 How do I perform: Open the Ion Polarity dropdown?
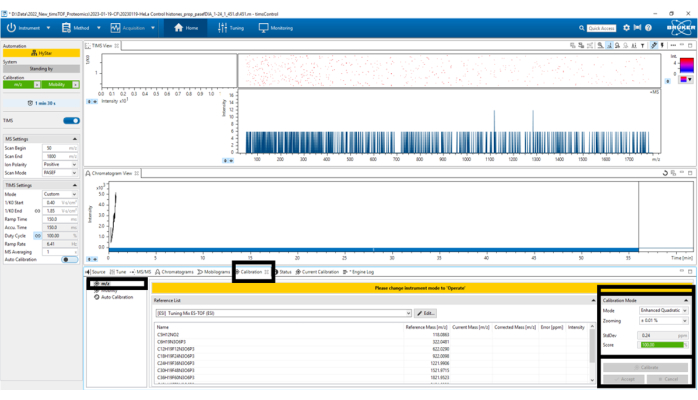pyautogui.click(x=60, y=164)
